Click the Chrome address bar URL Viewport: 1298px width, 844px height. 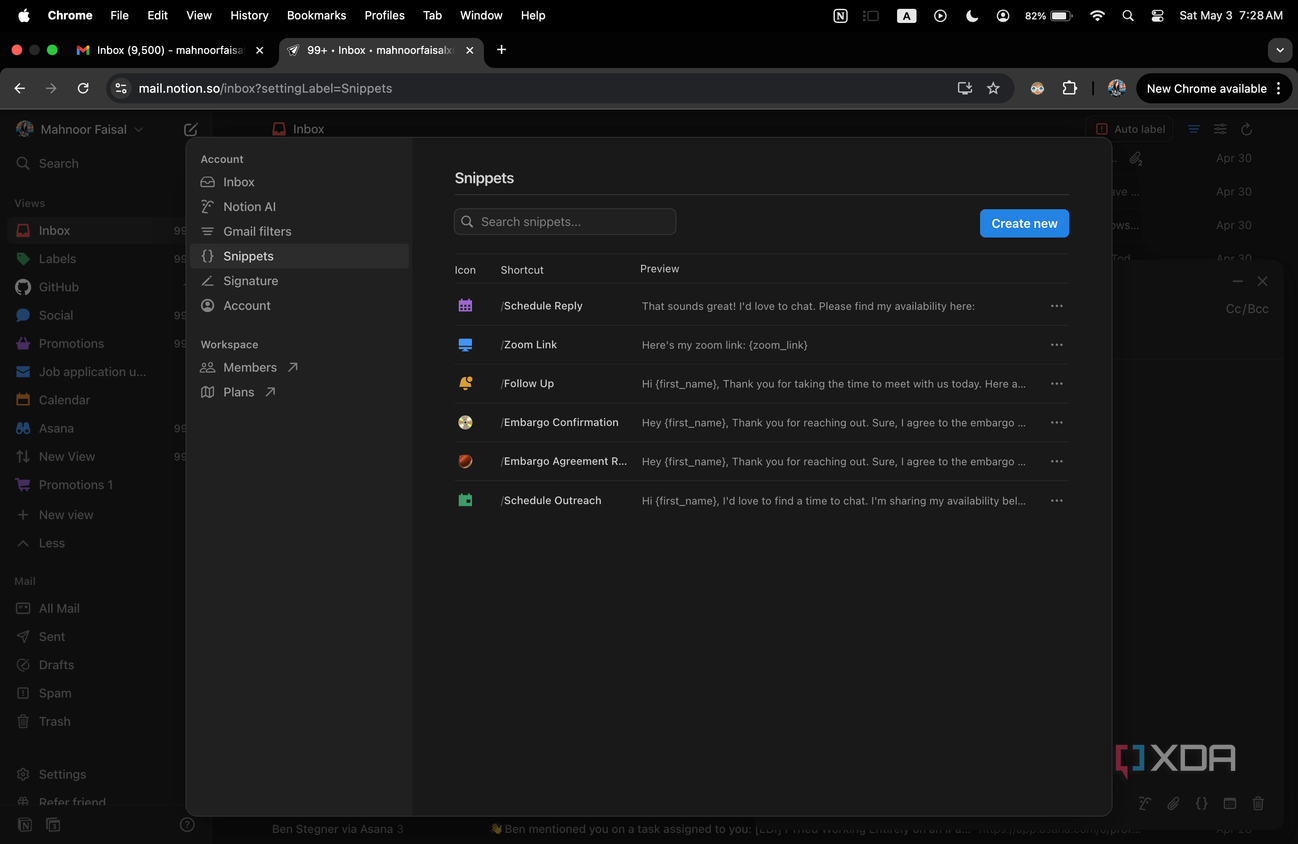(x=265, y=88)
